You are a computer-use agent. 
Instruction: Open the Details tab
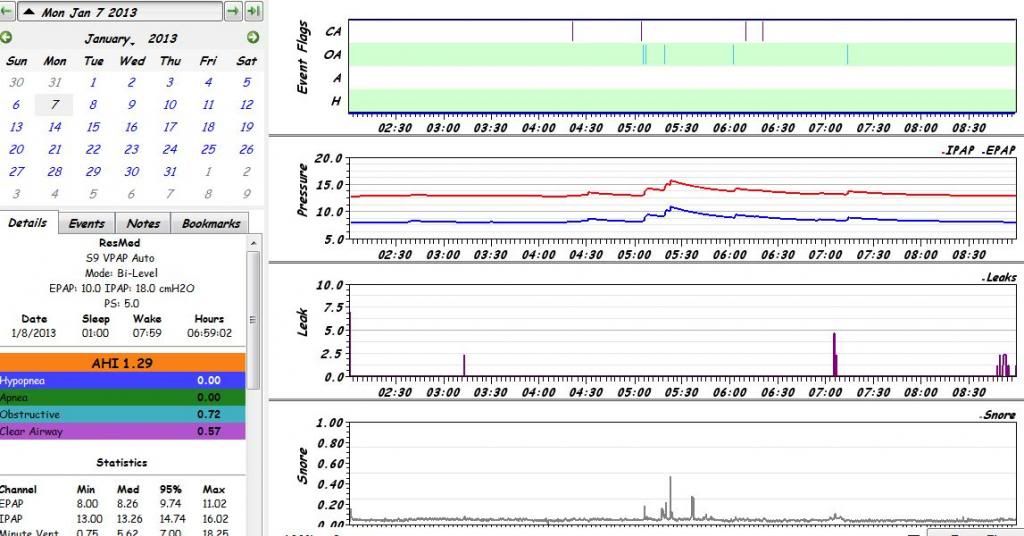27,223
